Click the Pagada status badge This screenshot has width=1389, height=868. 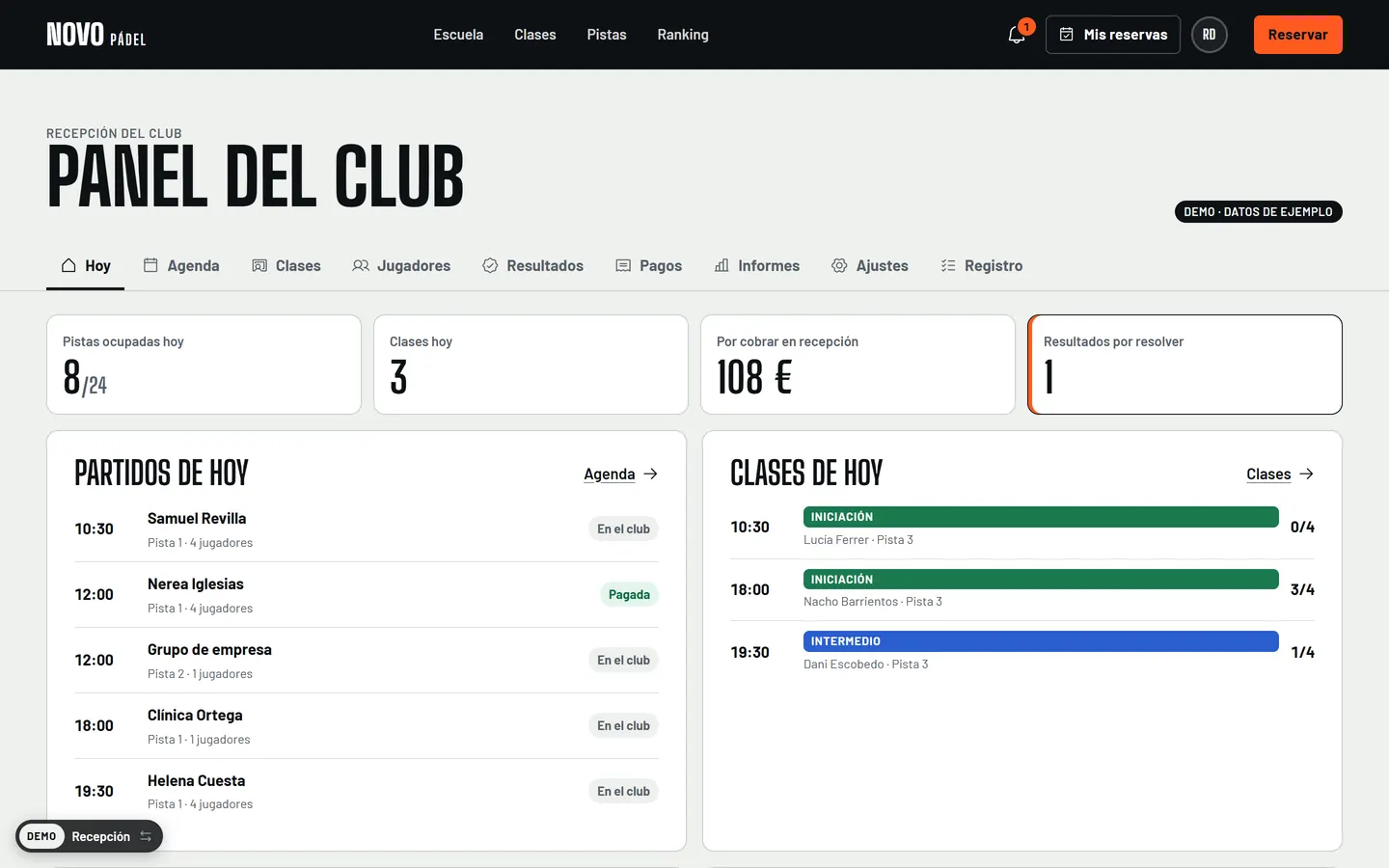pos(629,594)
